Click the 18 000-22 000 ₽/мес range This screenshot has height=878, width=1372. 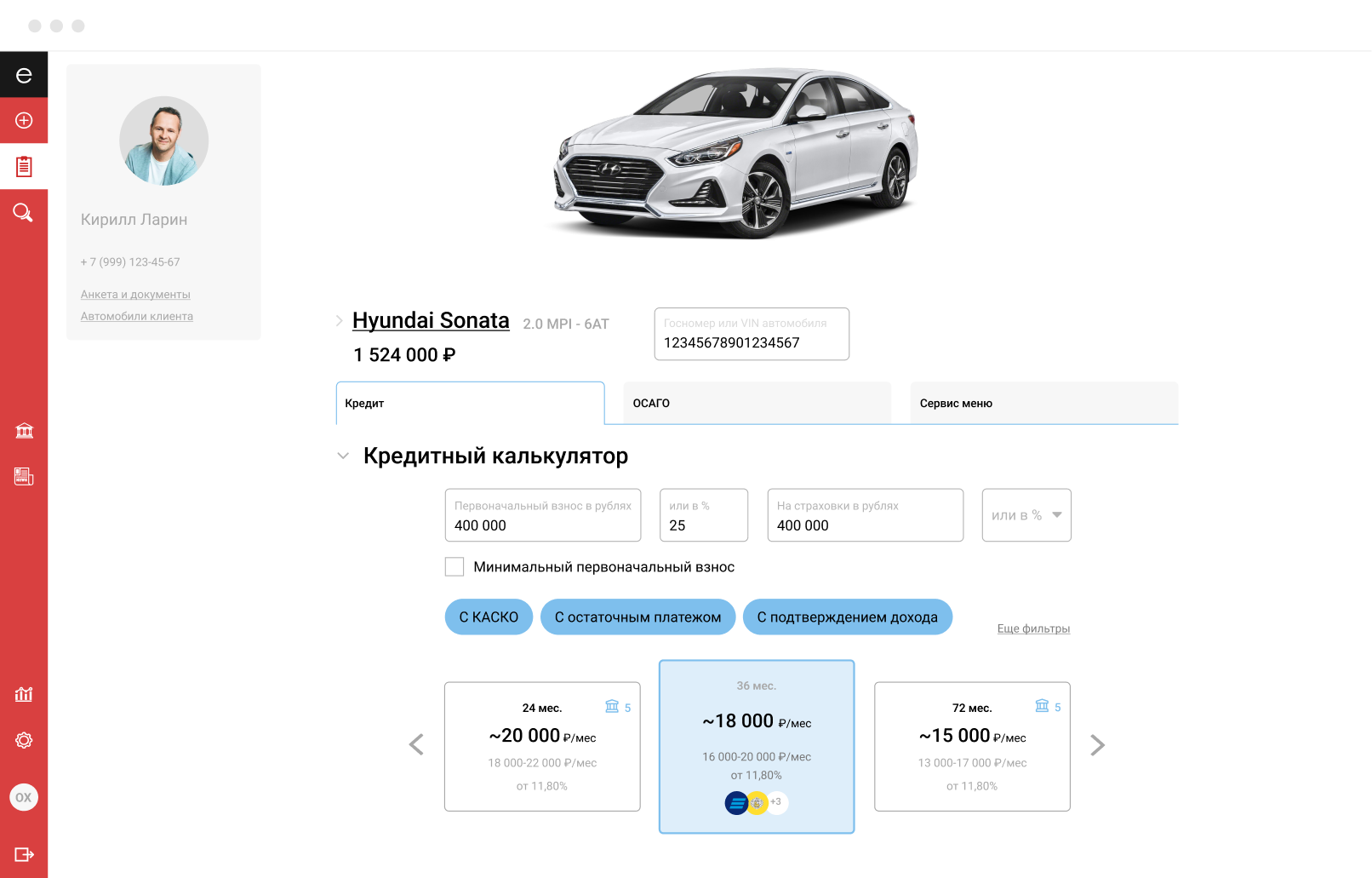tap(542, 763)
